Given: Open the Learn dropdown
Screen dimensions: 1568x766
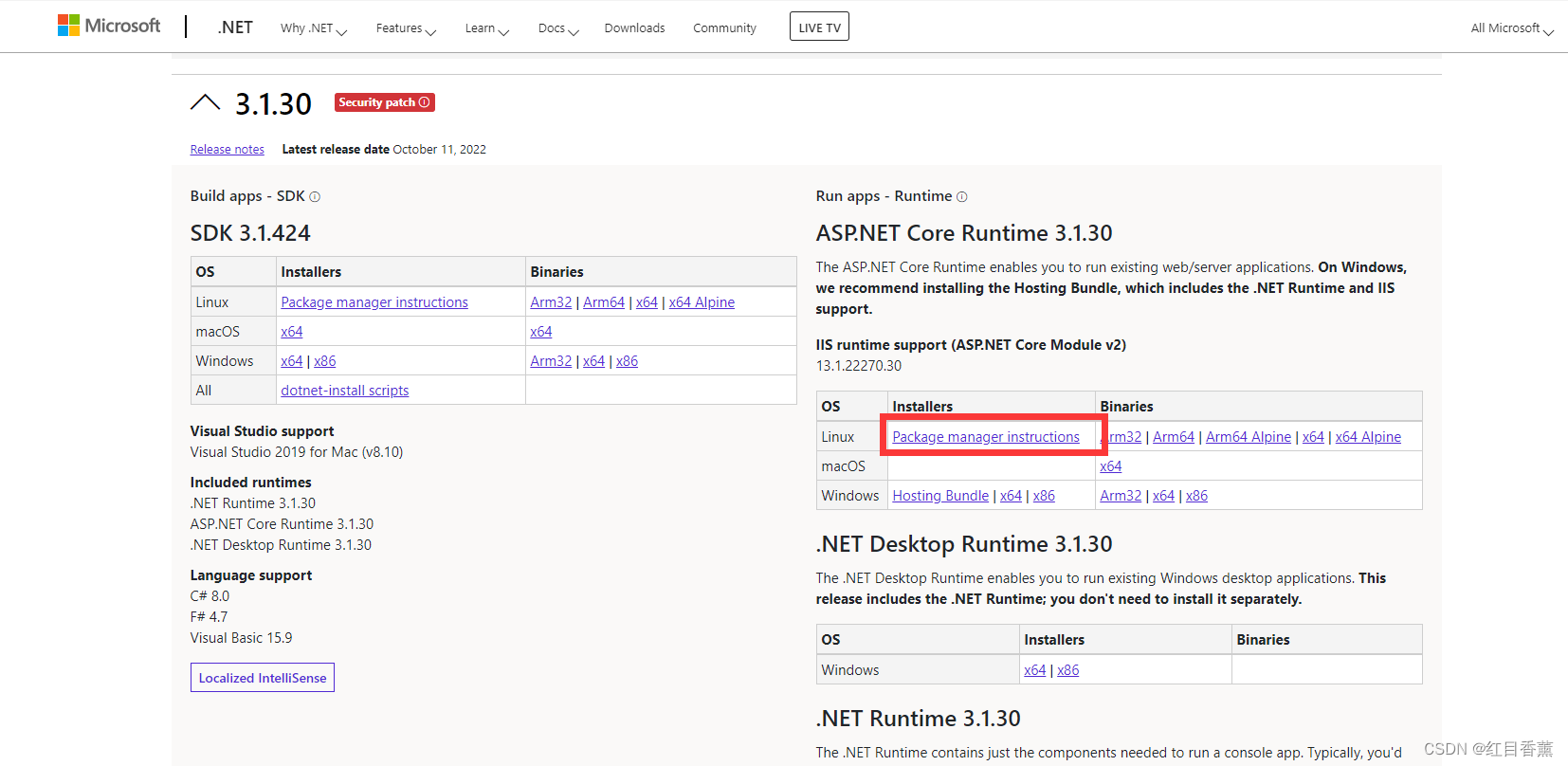Looking at the screenshot, I should pos(487,28).
